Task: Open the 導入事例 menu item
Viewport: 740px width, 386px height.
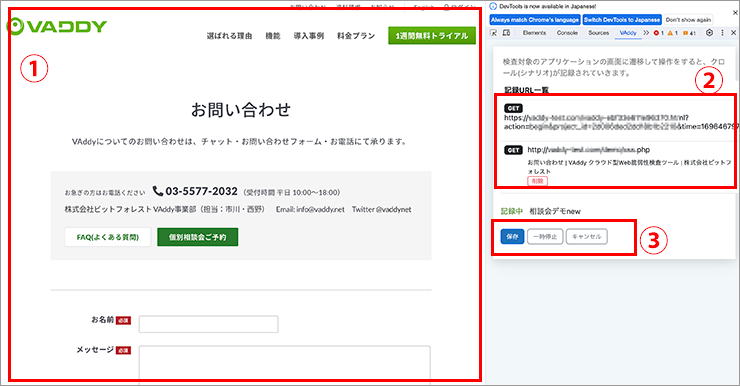Action: 309,36
